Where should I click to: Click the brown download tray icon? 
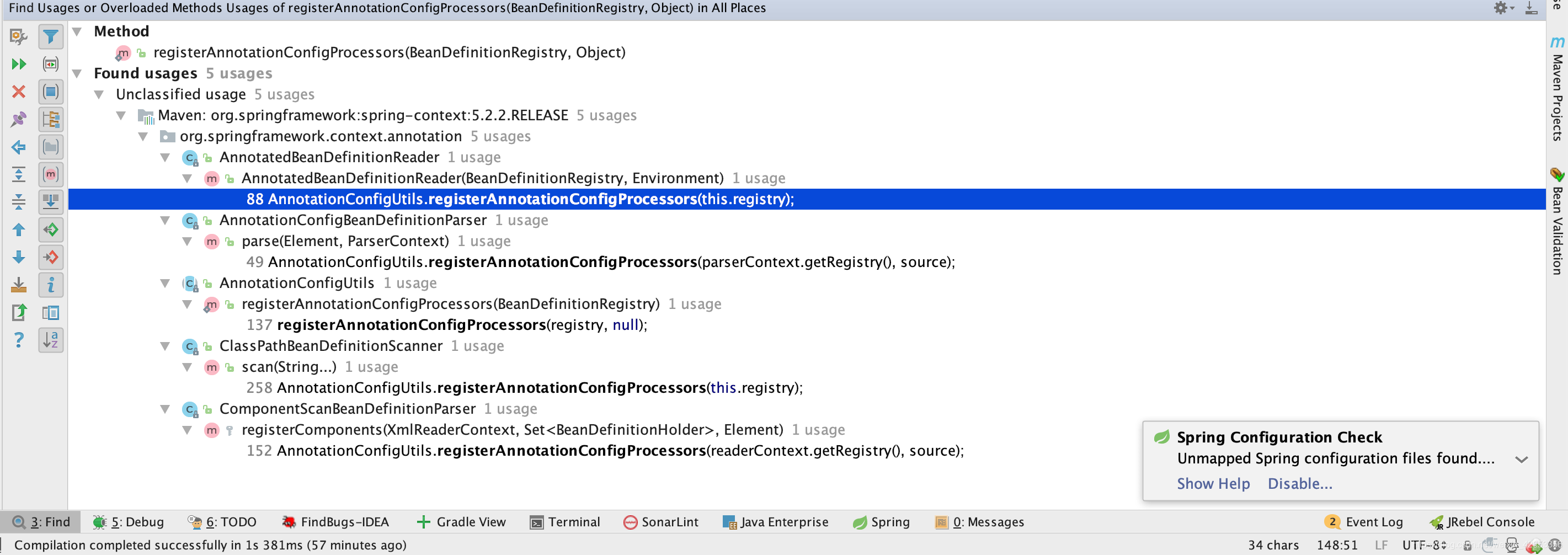[x=18, y=285]
